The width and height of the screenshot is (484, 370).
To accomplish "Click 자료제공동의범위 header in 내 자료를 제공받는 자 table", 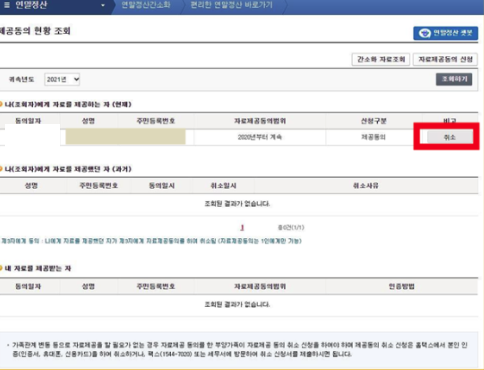I will [260, 286].
